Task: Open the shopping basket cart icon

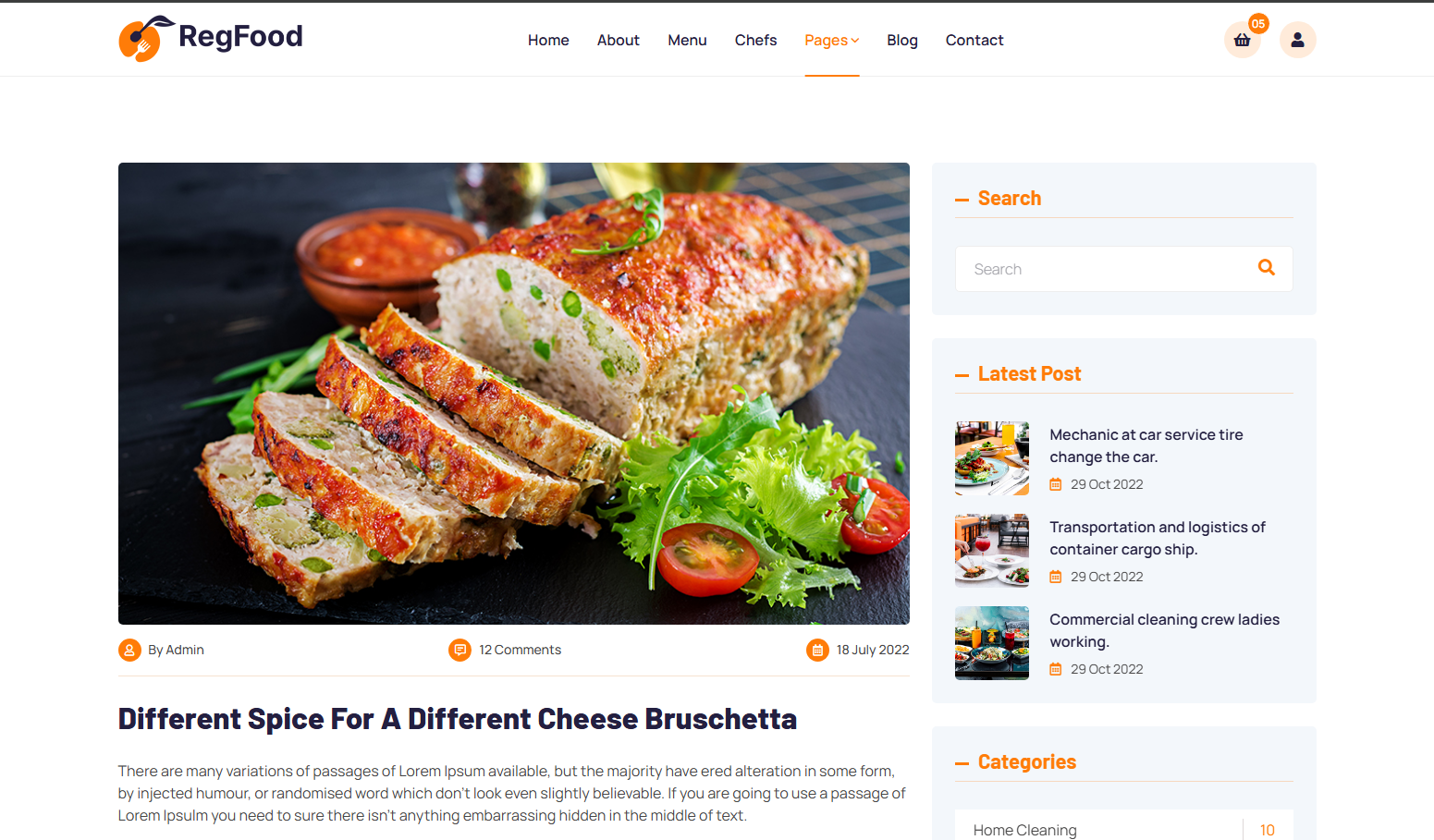Action: coord(1242,40)
